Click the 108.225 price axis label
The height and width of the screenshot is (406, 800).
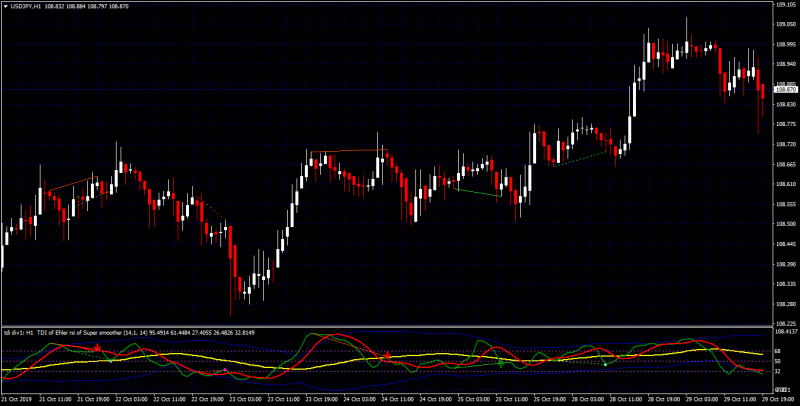786,324
